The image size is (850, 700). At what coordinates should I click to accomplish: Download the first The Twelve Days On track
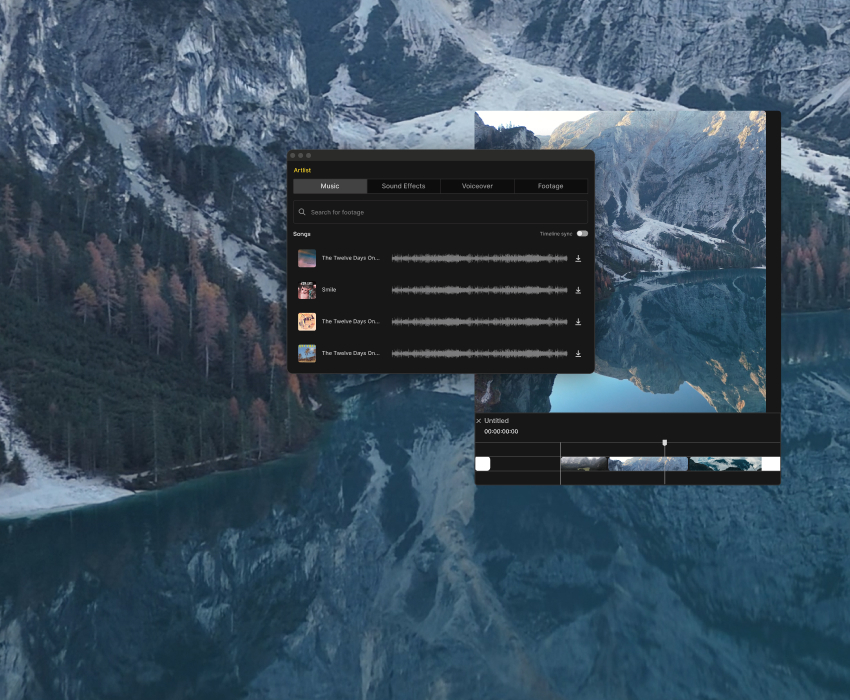click(578, 258)
